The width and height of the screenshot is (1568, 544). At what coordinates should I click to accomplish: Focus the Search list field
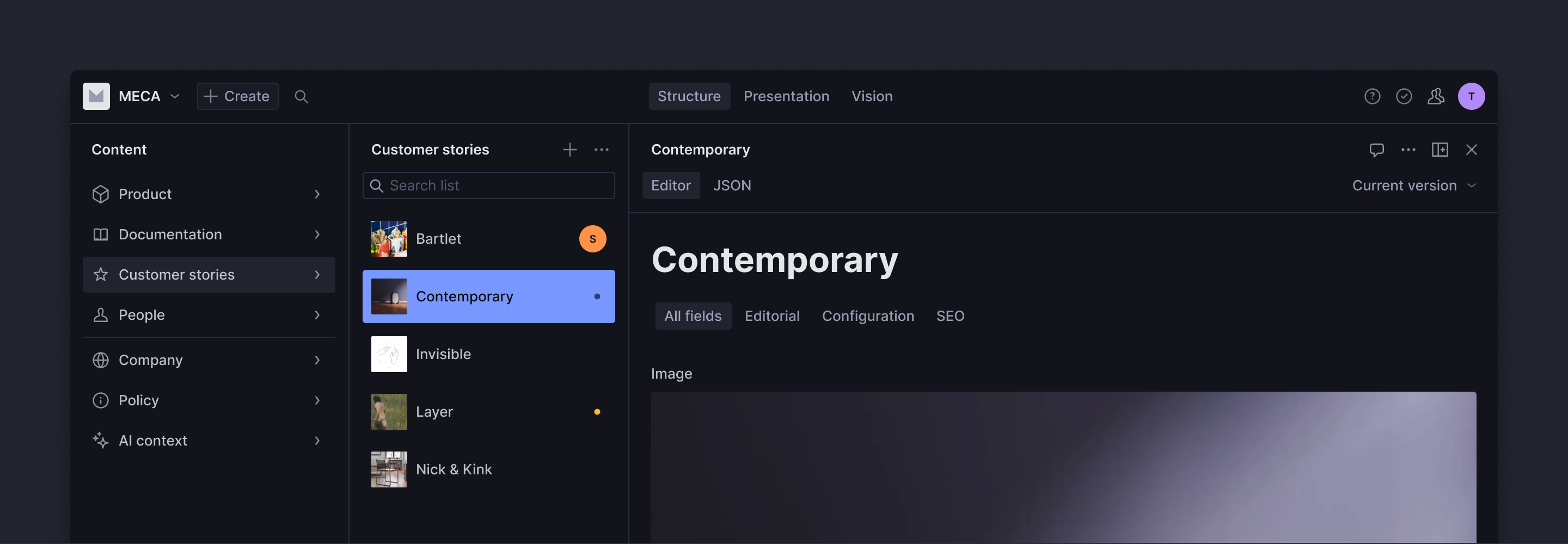tap(488, 186)
